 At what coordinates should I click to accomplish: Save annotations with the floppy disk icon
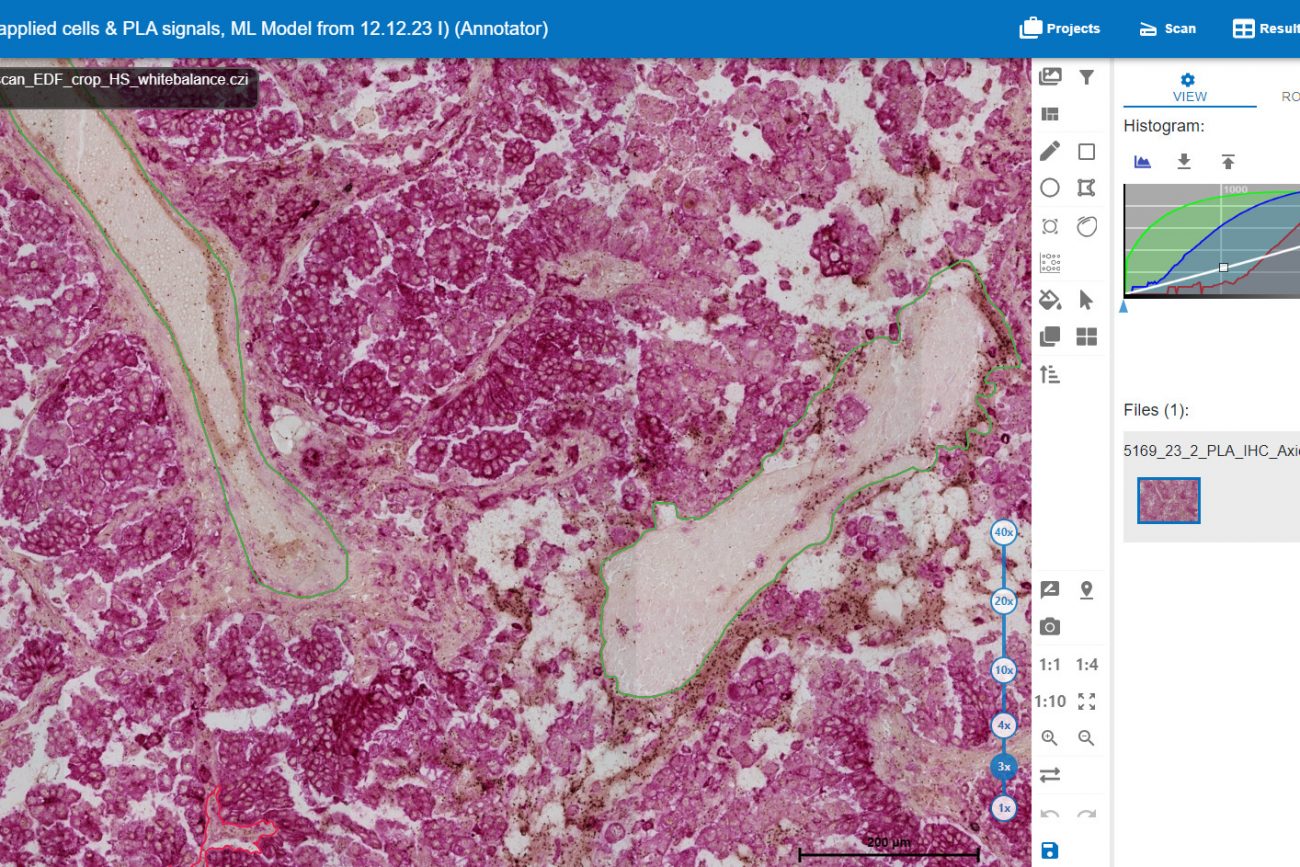[1049, 851]
